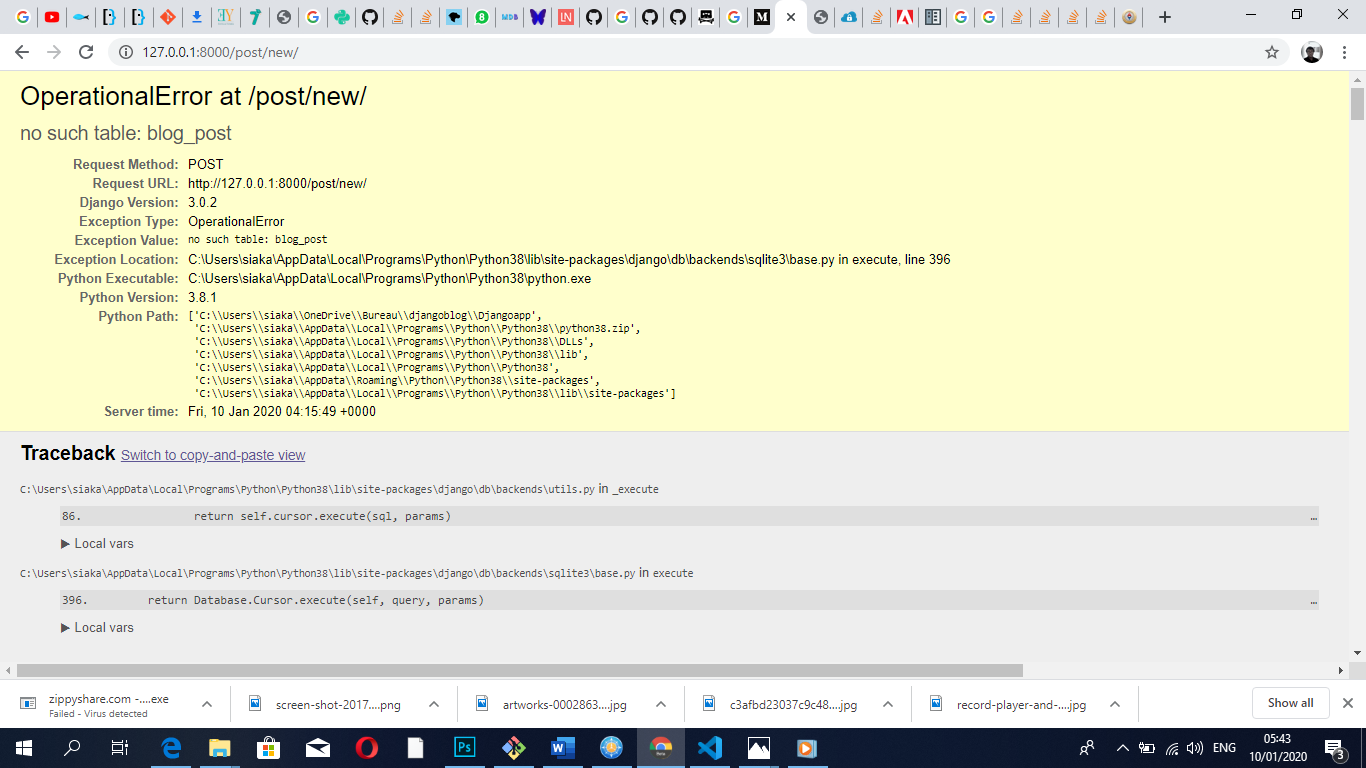Open options for screen-shot-2017 png download

pyautogui.click(x=434, y=704)
